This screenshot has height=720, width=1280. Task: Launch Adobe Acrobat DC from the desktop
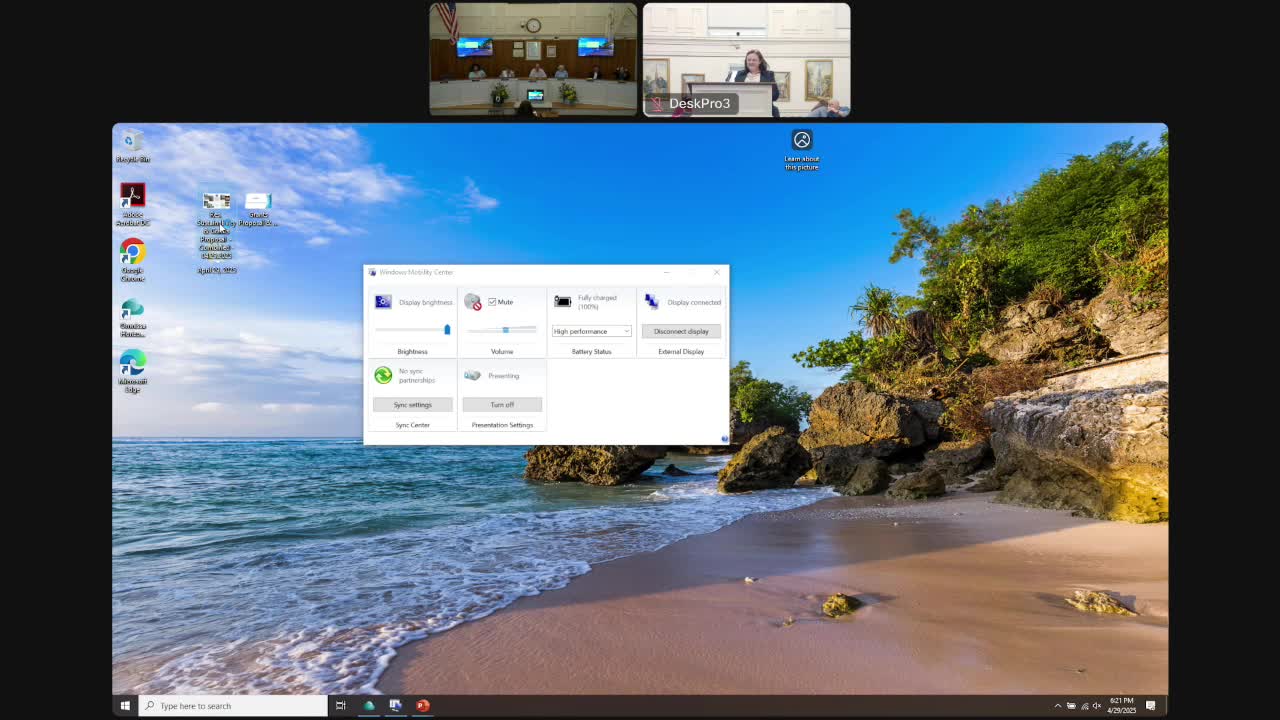tap(132, 204)
